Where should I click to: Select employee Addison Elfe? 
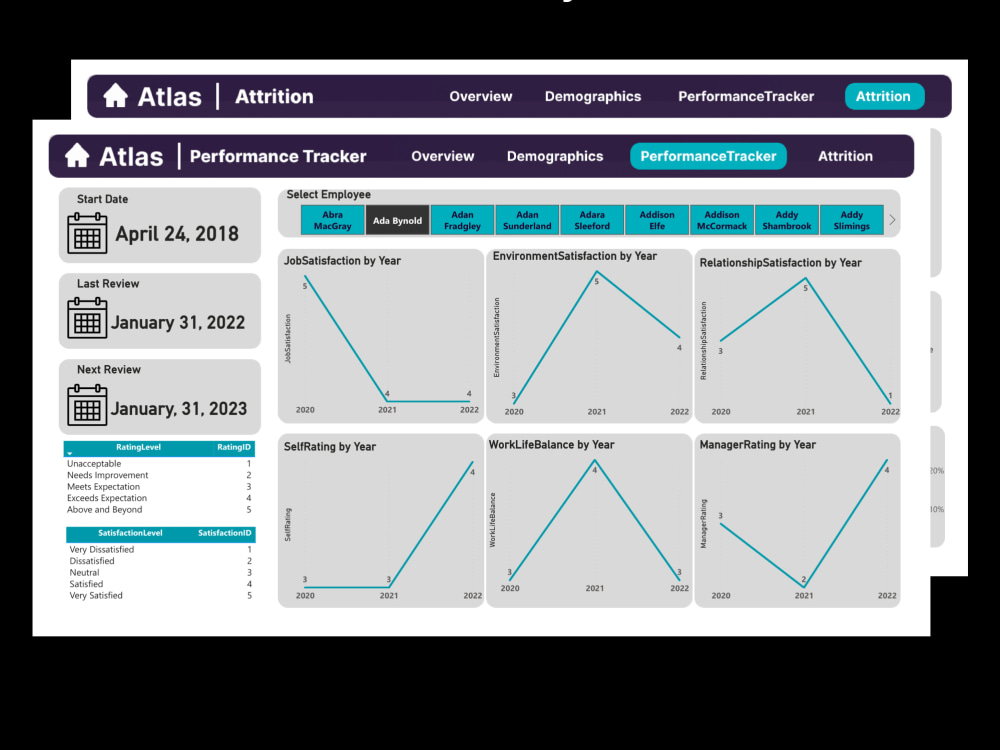coord(656,219)
